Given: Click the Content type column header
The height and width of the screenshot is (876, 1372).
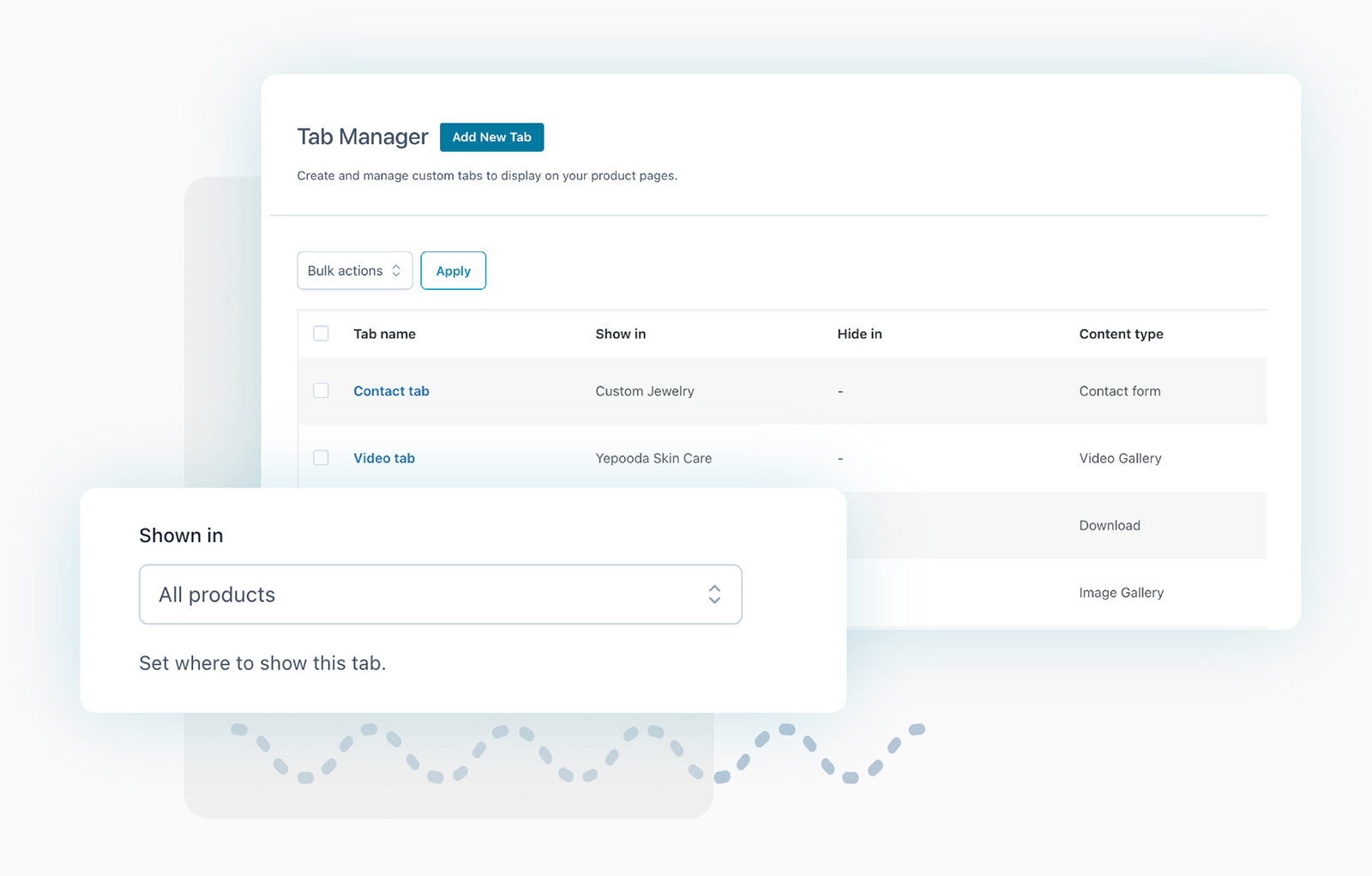Looking at the screenshot, I should click(x=1121, y=334).
